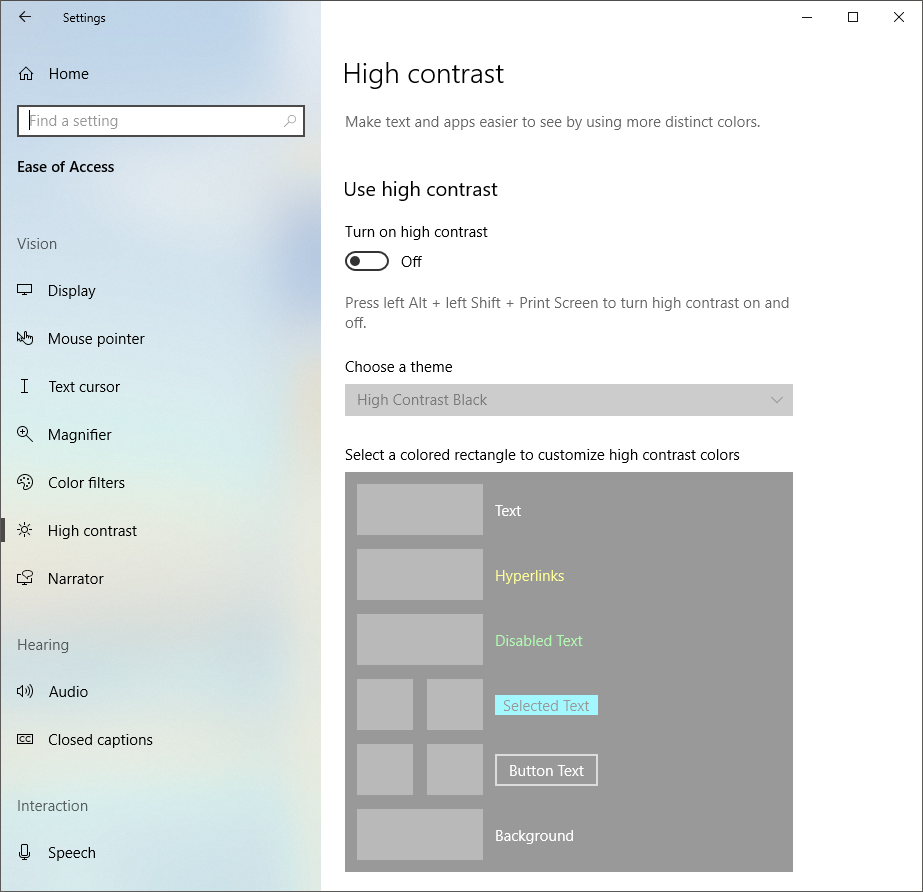The height and width of the screenshot is (892, 923).
Task: Open the Text cursor settings page
Action: [x=84, y=387]
